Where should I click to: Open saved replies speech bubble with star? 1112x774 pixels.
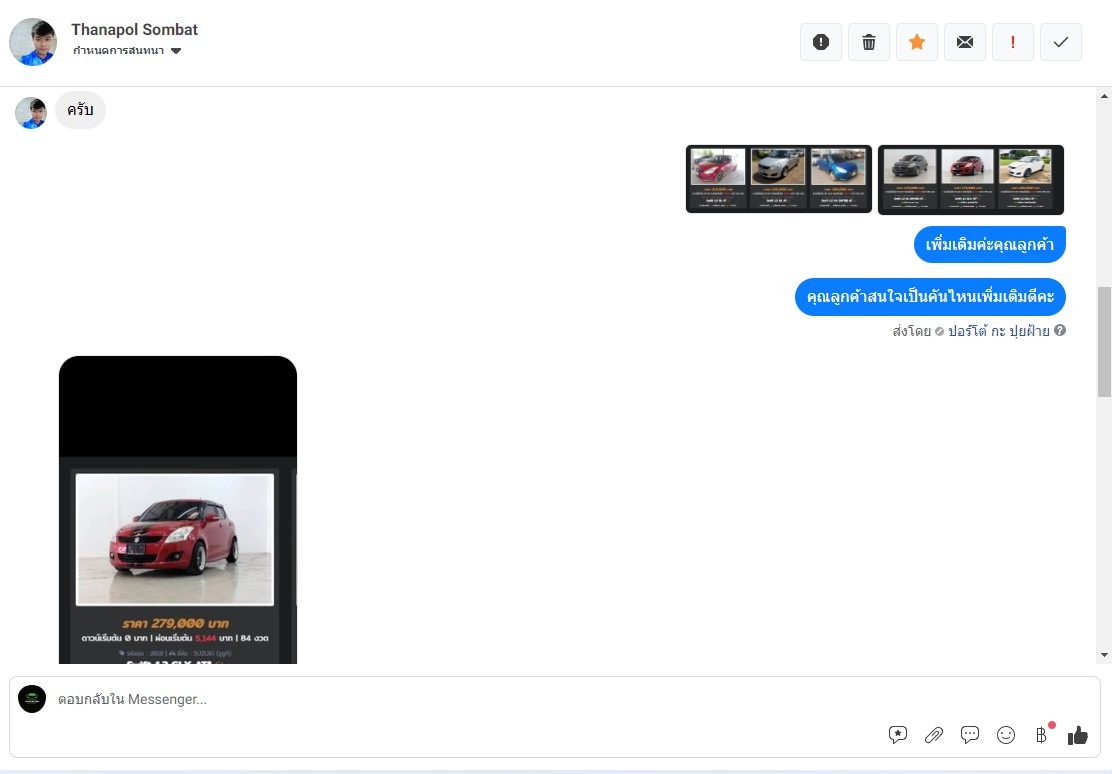coord(898,735)
